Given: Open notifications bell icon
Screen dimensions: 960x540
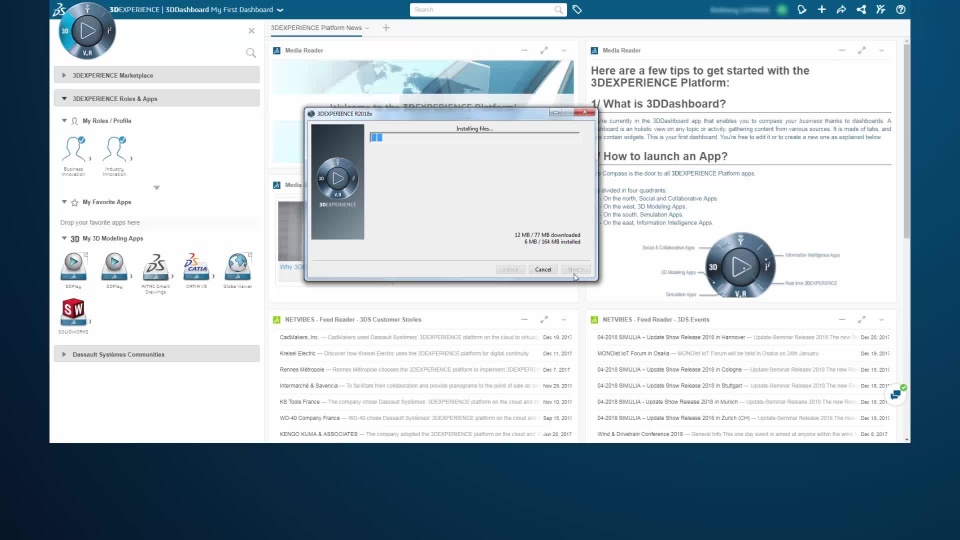Looking at the screenshot, I should pos(801,10).
